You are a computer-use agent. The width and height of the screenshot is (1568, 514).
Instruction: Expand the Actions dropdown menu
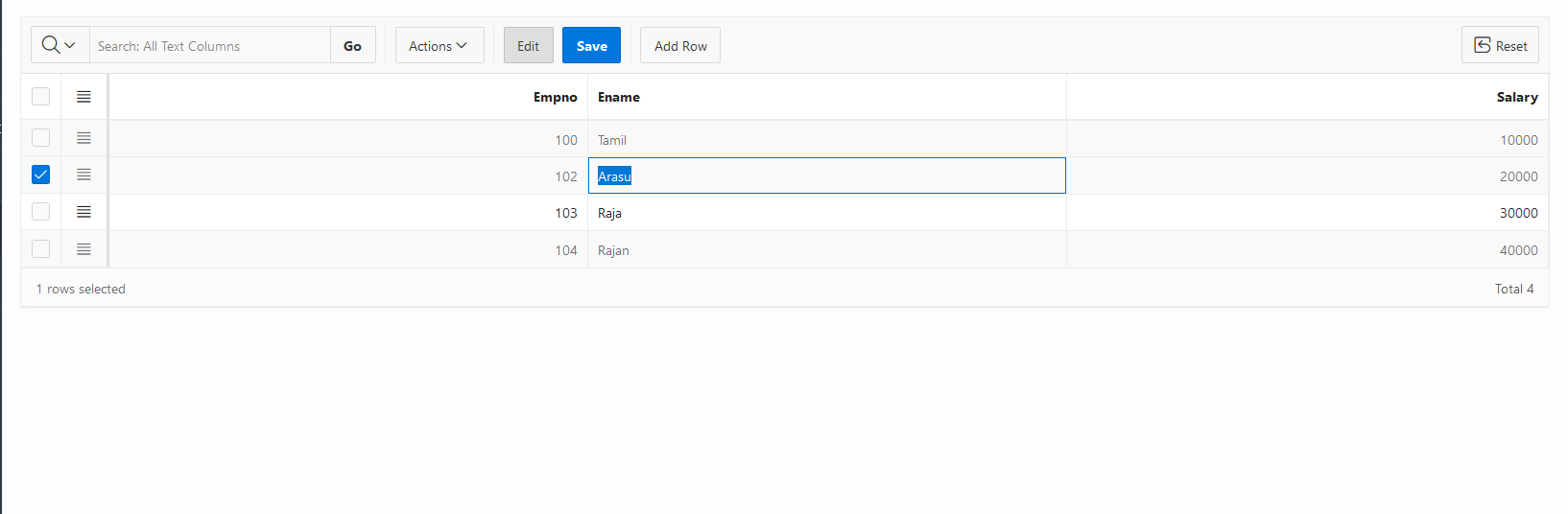tap(440, 45)
